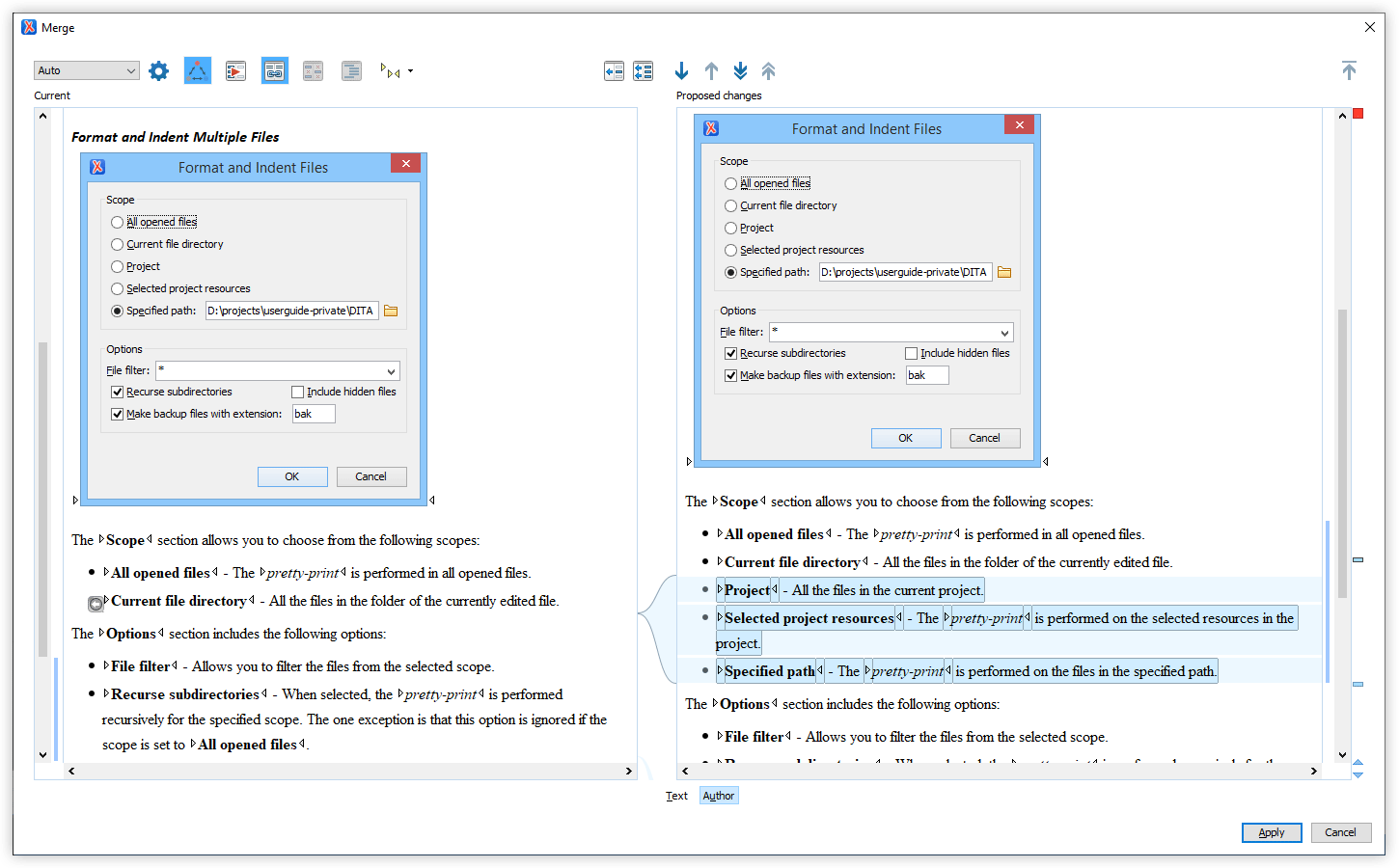Select All opened files radio in Current screenshot

click(117, 222)
